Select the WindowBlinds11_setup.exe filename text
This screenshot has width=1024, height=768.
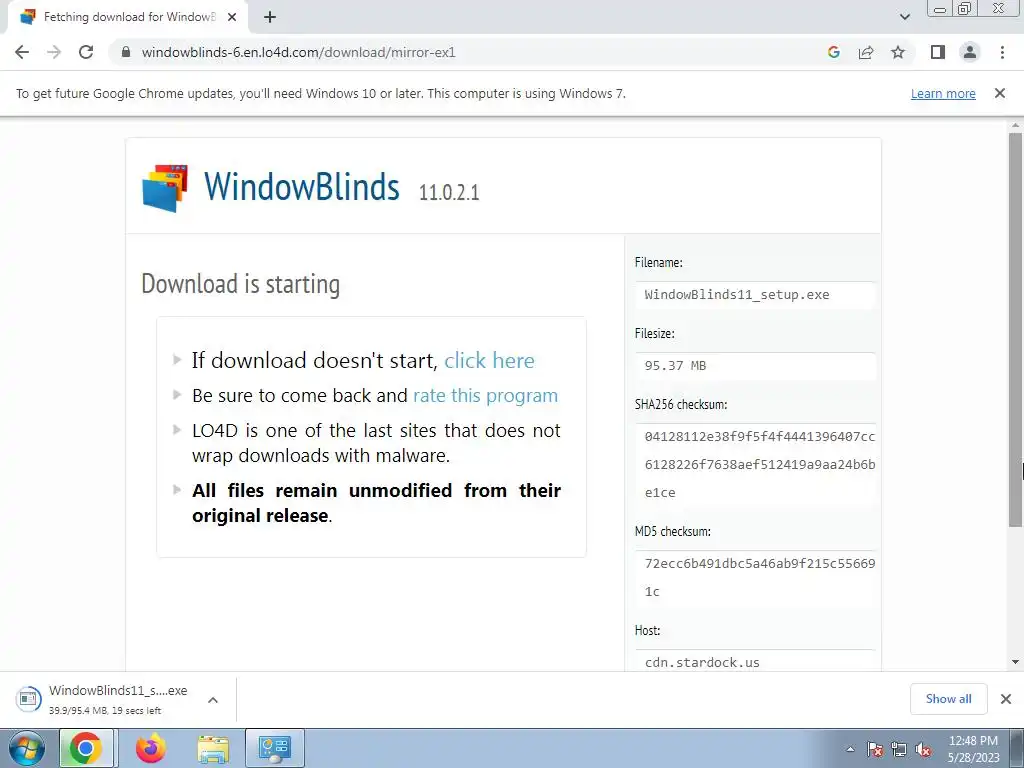click(x=737, y=295)
